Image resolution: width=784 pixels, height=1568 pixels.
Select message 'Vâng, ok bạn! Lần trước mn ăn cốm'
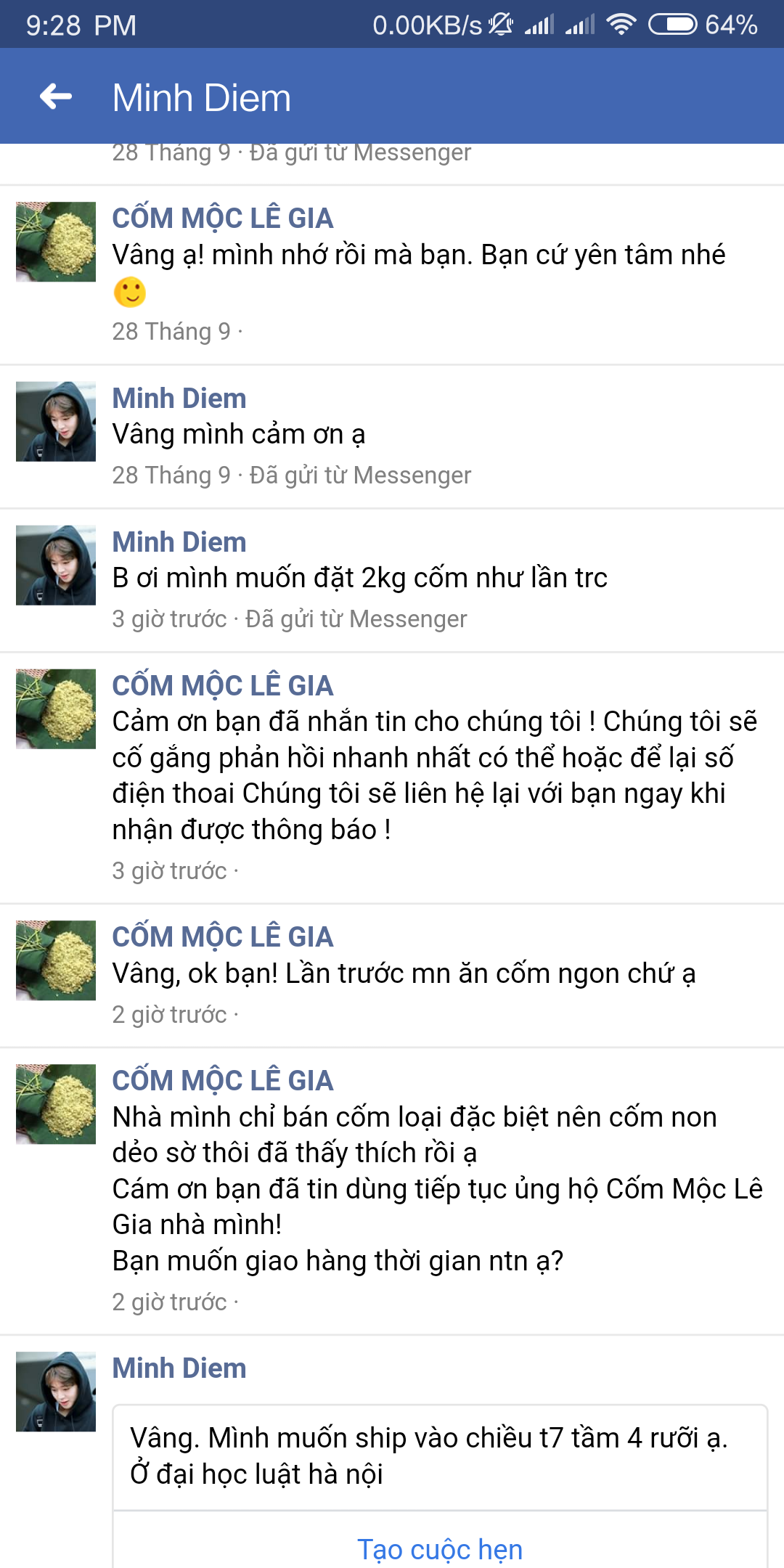tap(404, 973)
